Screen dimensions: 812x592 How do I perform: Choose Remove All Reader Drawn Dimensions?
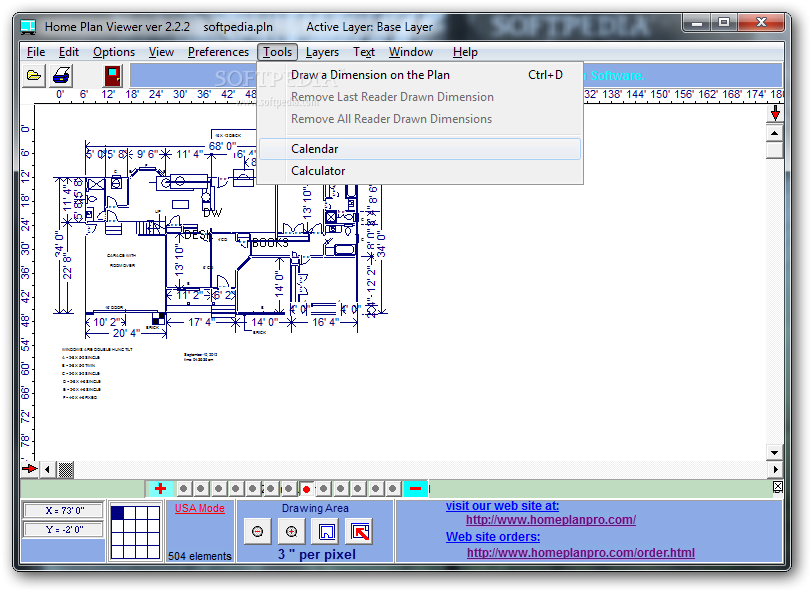pyautogui.click(x=420, y=119)
